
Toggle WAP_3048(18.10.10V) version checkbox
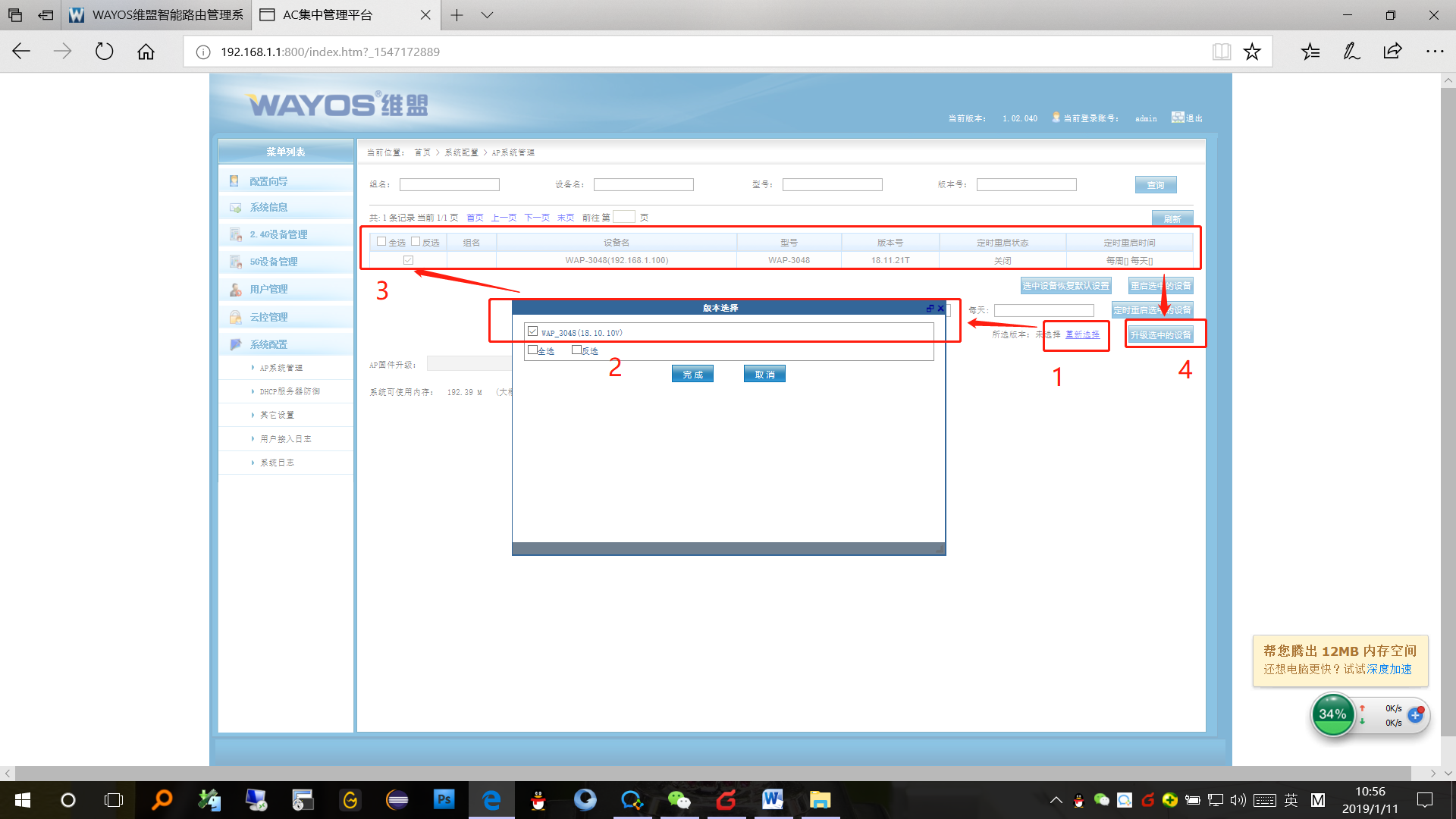coord(532,331)
